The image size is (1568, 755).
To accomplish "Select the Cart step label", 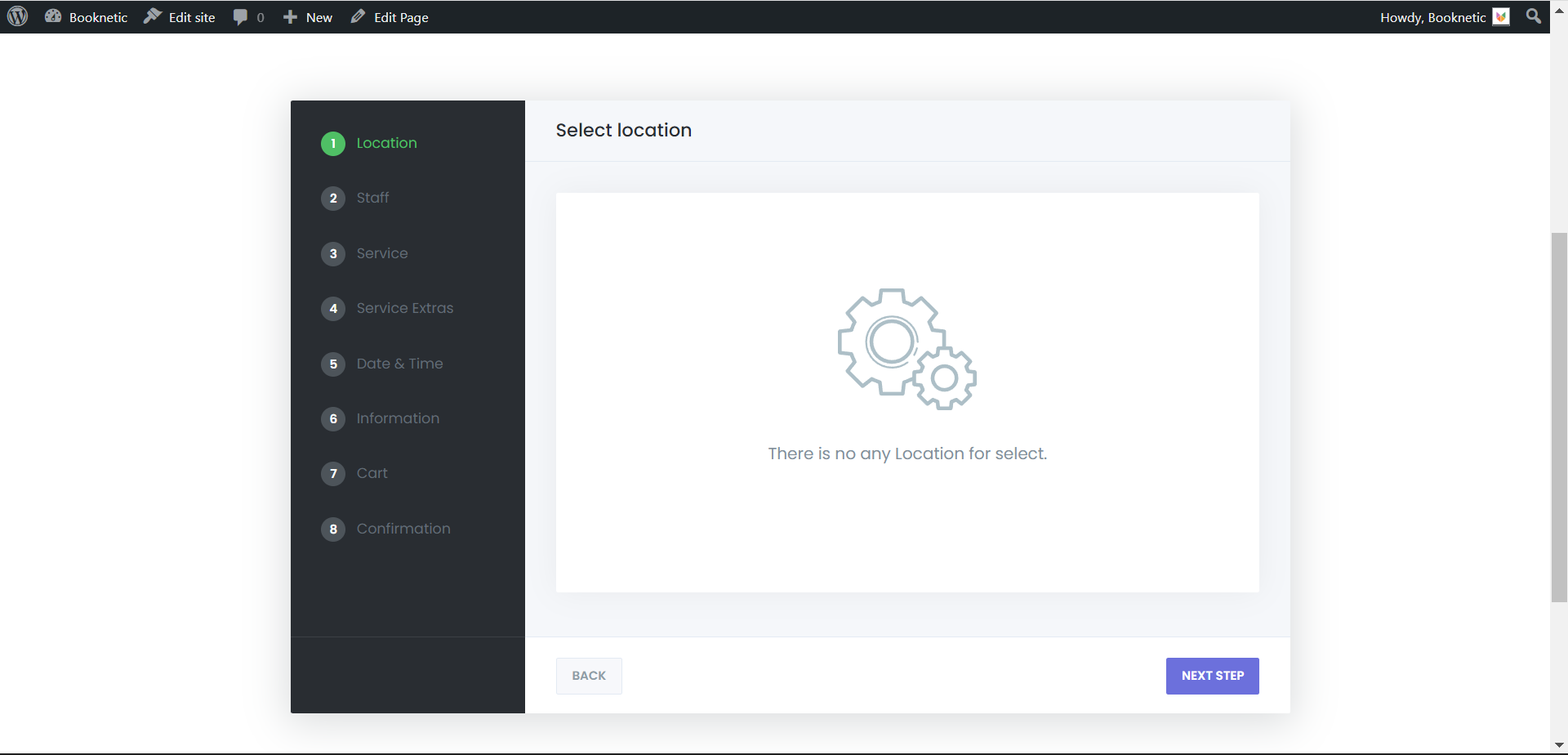I will point(372,473).
